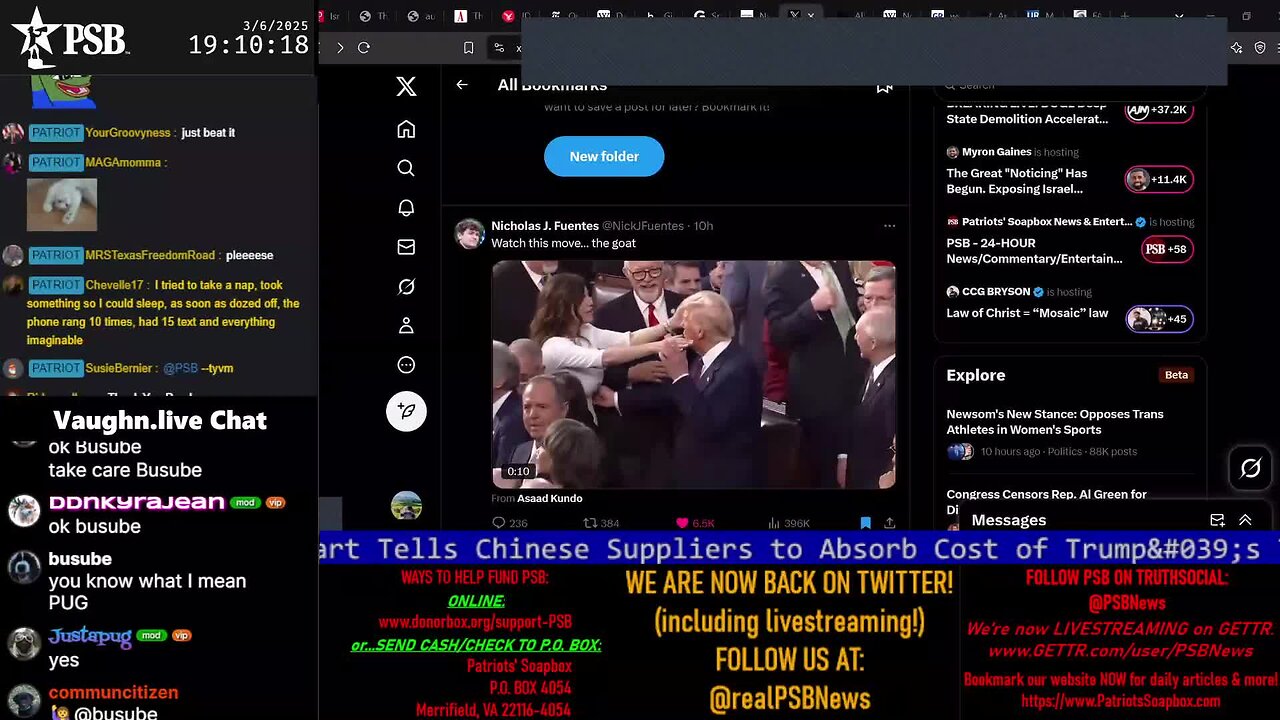Switch to the 'G' Google browser tab
The height and width of the screenshot is (720, 1280).
[x=698, y=15]
